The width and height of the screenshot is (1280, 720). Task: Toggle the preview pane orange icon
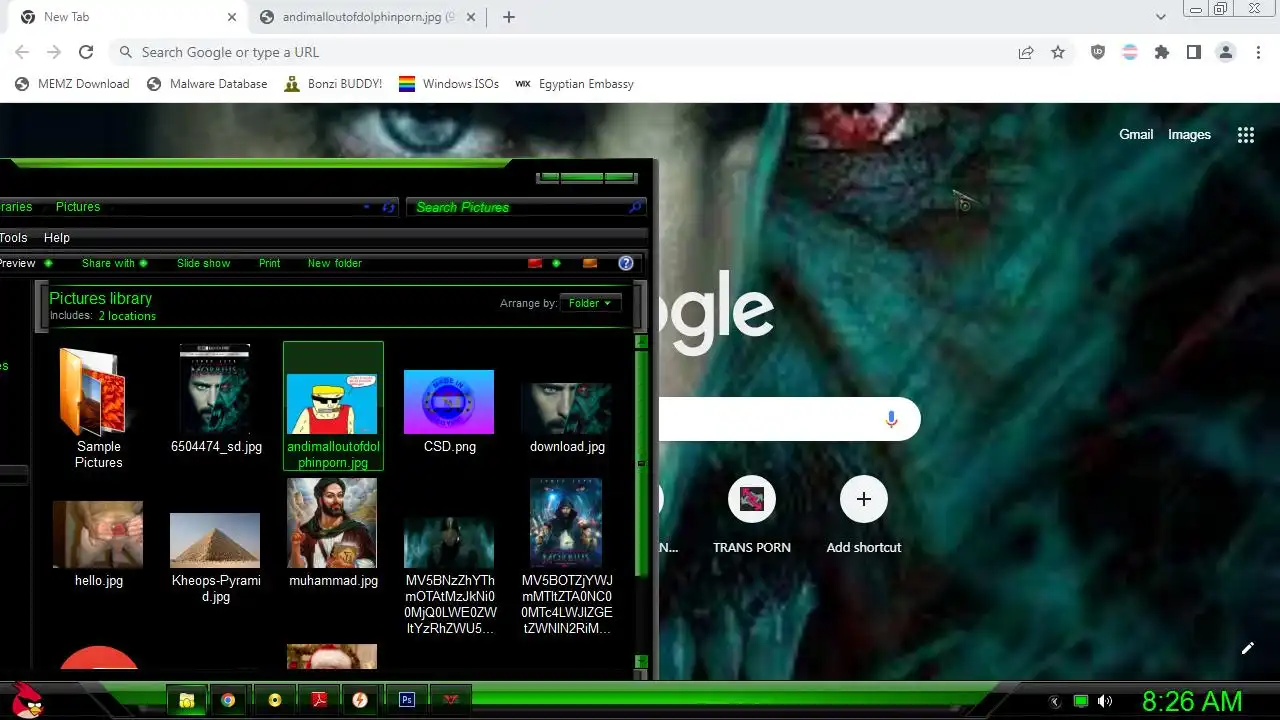point(590,263)
